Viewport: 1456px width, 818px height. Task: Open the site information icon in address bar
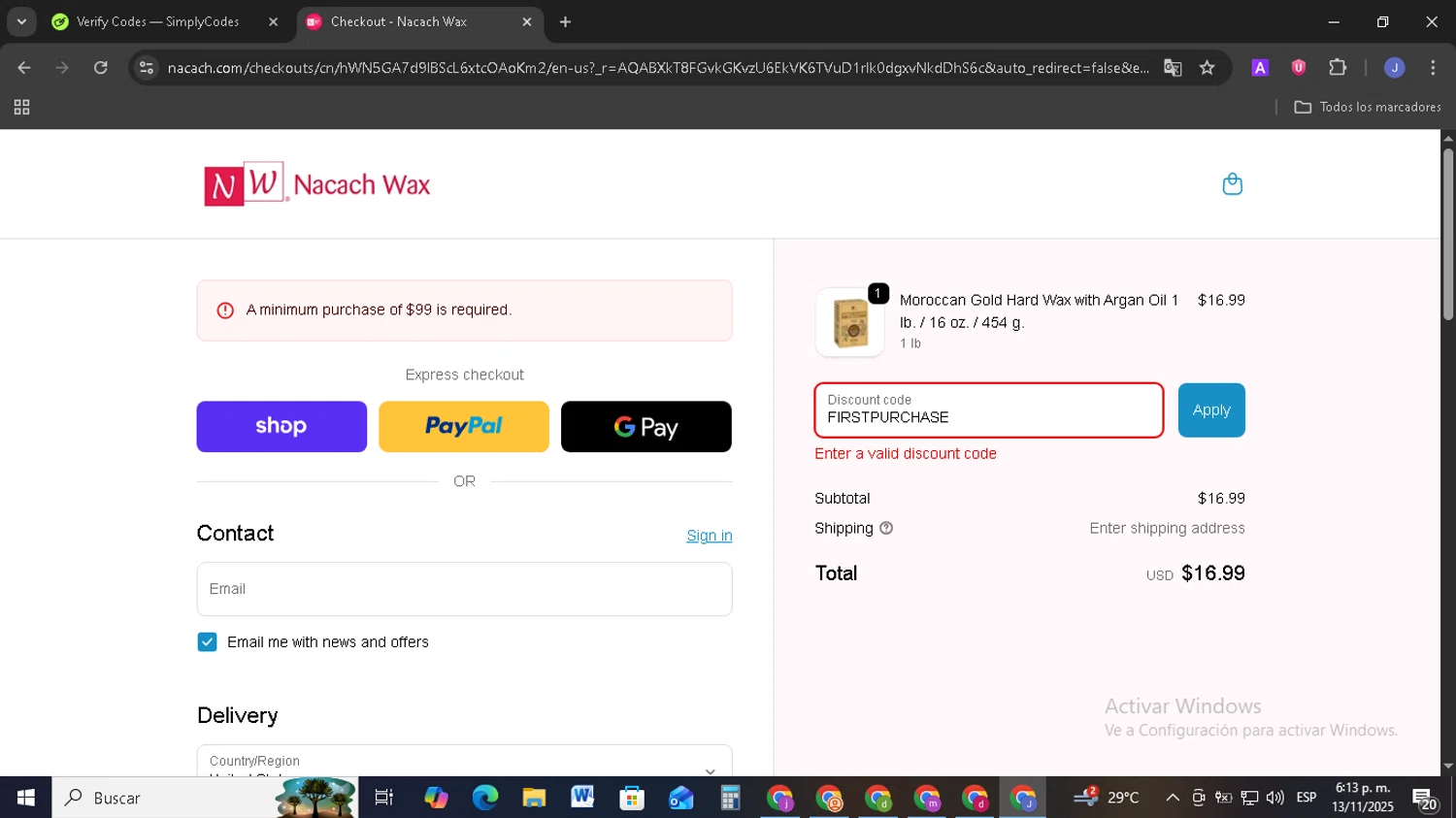pos(147,68)
